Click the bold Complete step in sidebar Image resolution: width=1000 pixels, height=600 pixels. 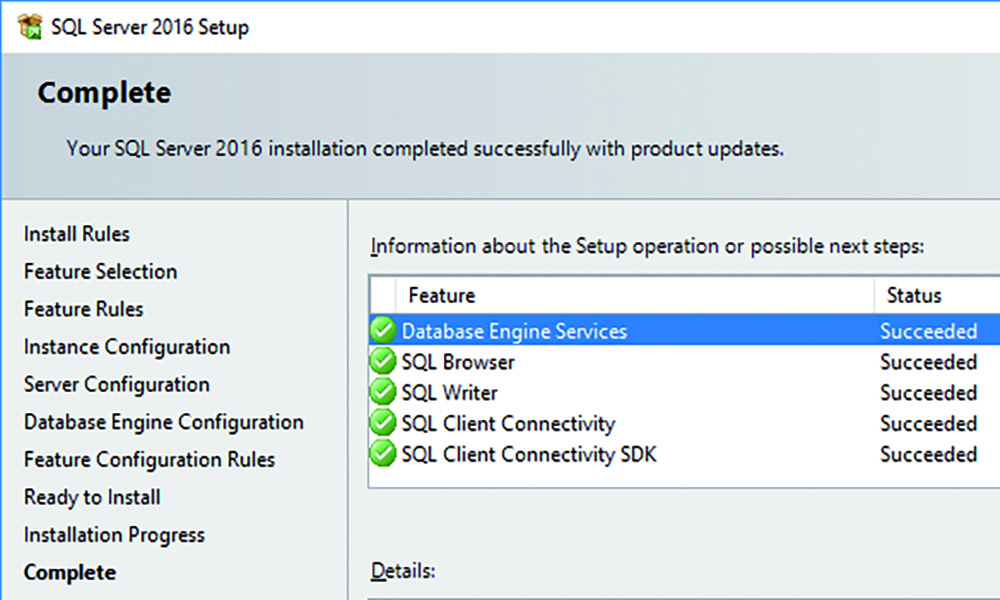(70, 573)
